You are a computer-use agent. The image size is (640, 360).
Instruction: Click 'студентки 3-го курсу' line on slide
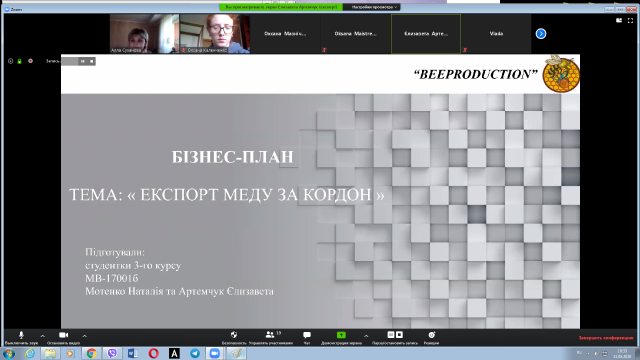(x=133, y=265)
